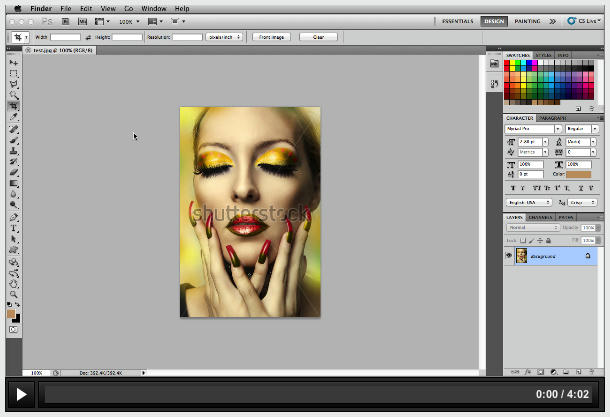
Task: Select the Zoom tool in toolbox
Action: (x=14, y=294)
